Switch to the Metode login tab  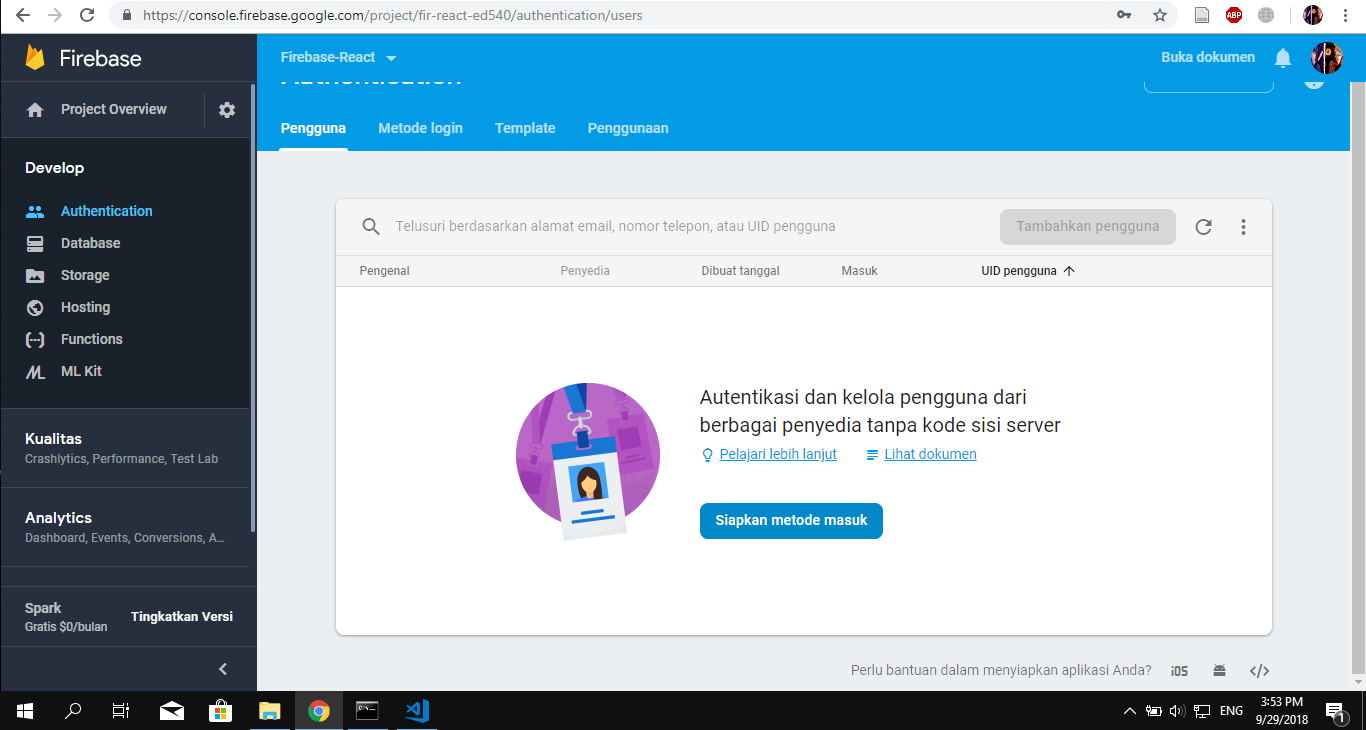(x=420, y=128)
